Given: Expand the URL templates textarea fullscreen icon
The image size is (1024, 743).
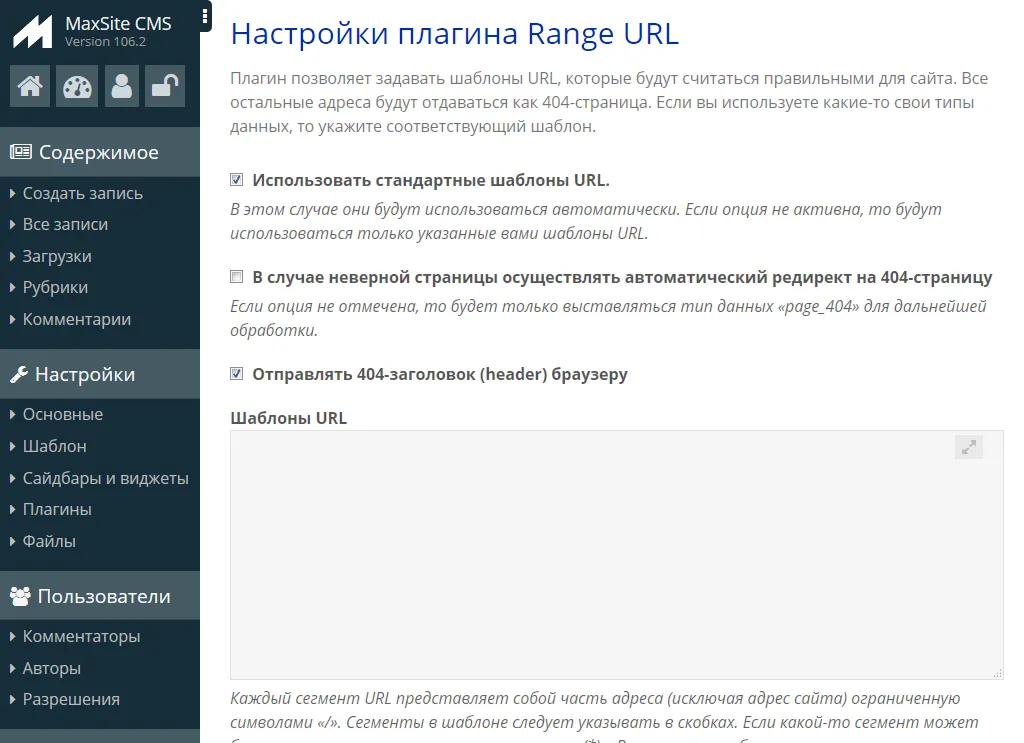Looking at the screenshot, I should coord(968,448).
